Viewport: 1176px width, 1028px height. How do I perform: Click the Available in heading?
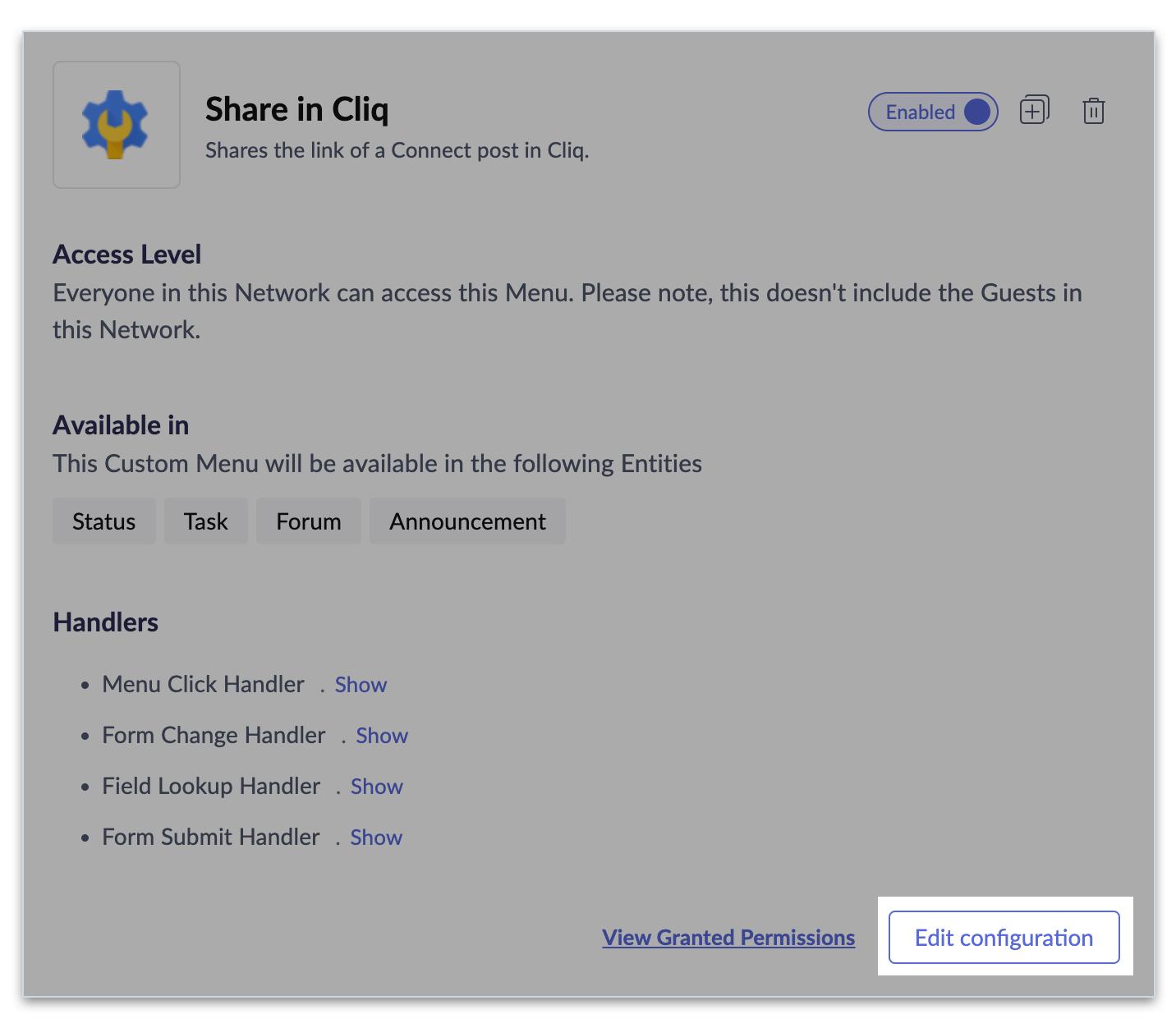122,425
